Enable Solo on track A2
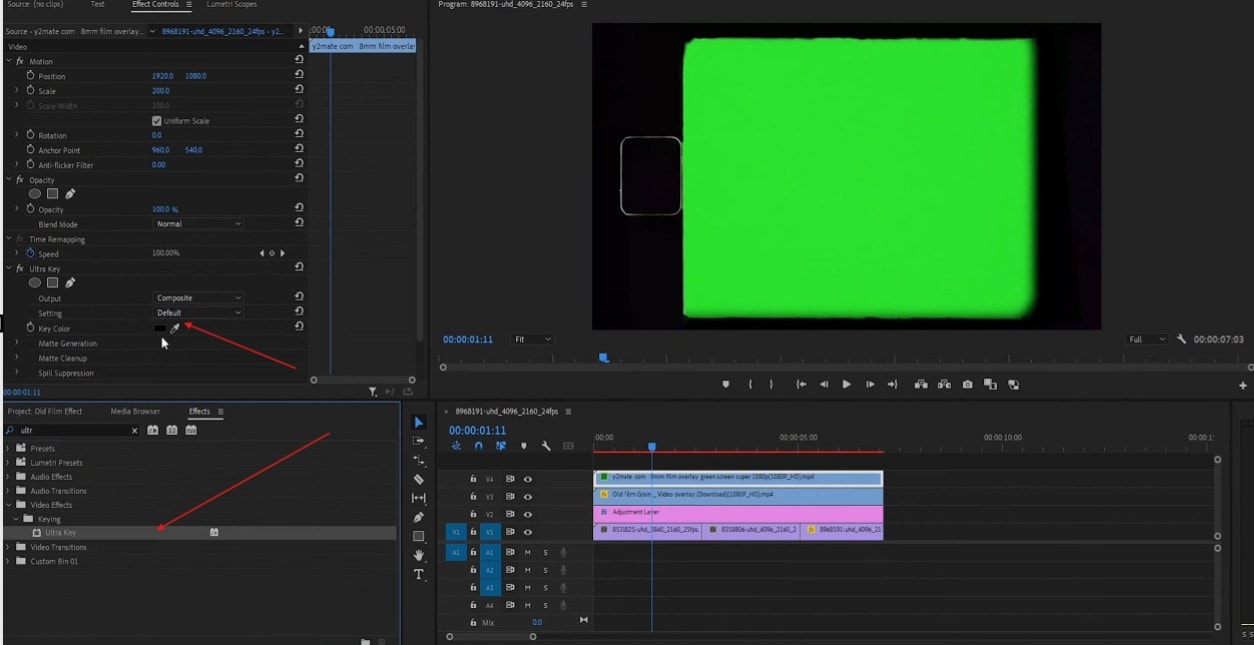 (x=545, y=568)
